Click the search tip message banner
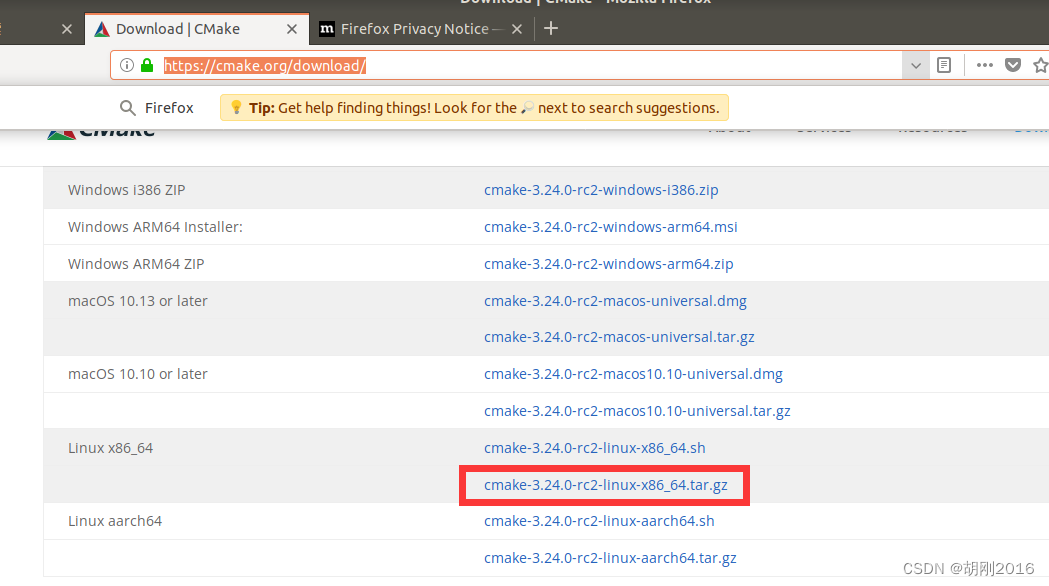 point(474,108)
